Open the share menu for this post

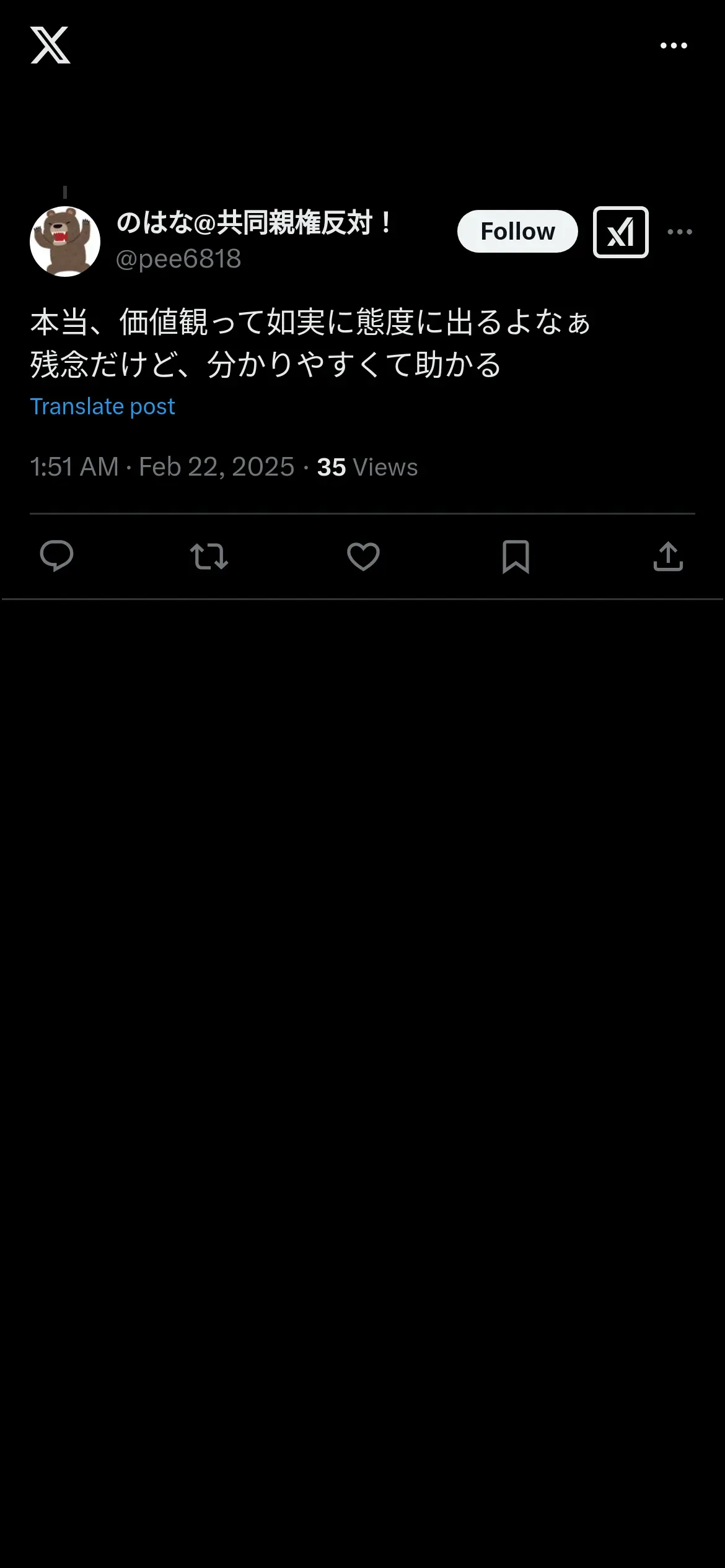(x=668, y=556)
